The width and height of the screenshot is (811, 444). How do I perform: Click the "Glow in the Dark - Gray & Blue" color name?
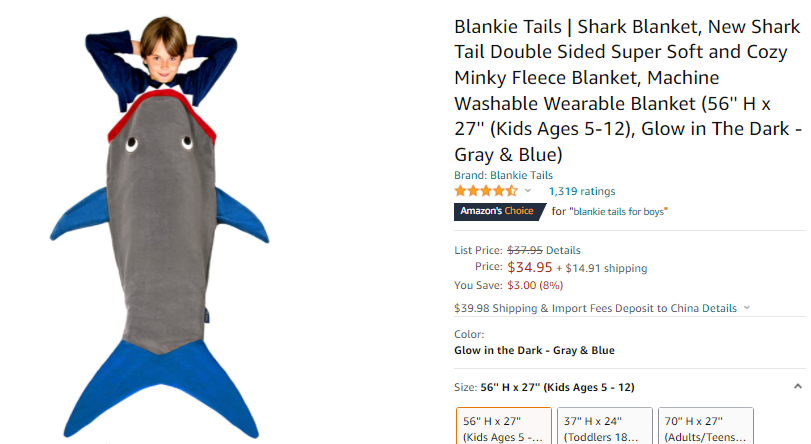(534, 350)
